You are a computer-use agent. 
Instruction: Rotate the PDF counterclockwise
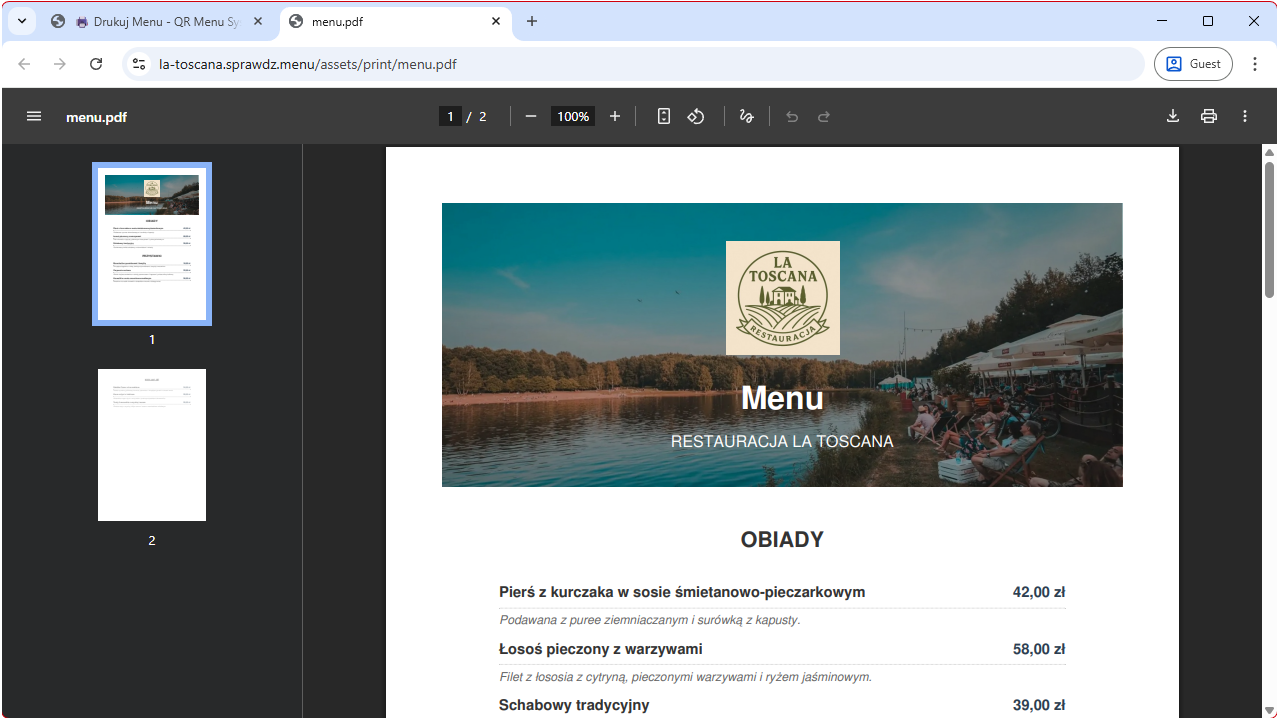pyautogui.click(x=696, y=116)
